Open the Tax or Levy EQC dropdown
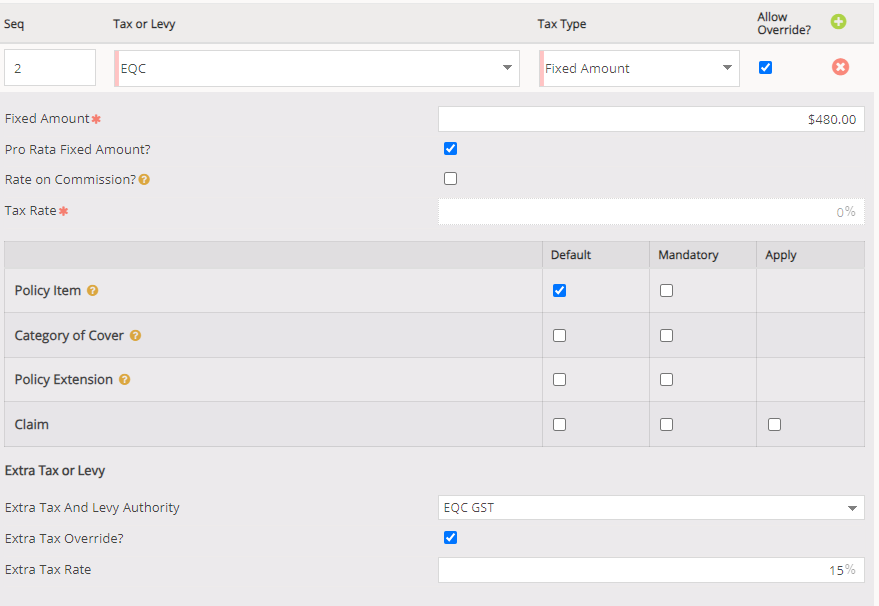This screenshot has height=606, width=879. 317,68
